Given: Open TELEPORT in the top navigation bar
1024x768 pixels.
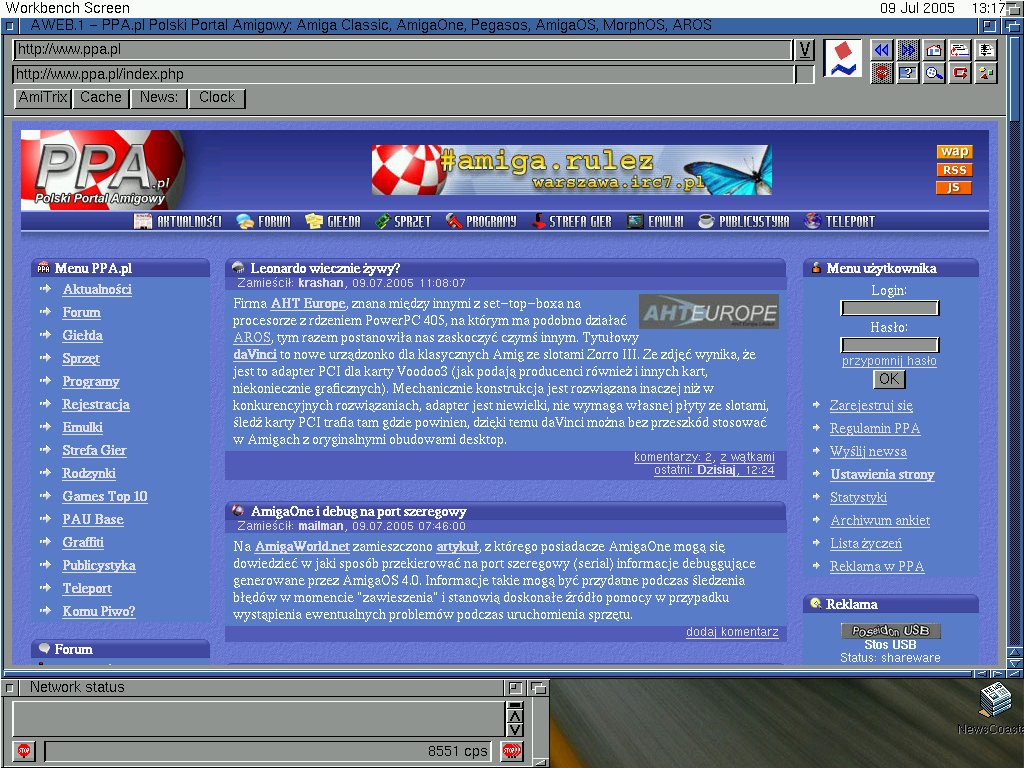Looking at the screenshot, I should 840,221.
